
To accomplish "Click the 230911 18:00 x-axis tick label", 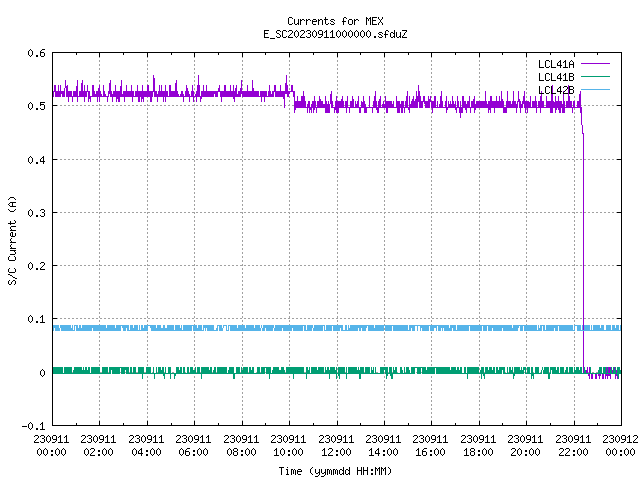I will (x=478, y=446).
